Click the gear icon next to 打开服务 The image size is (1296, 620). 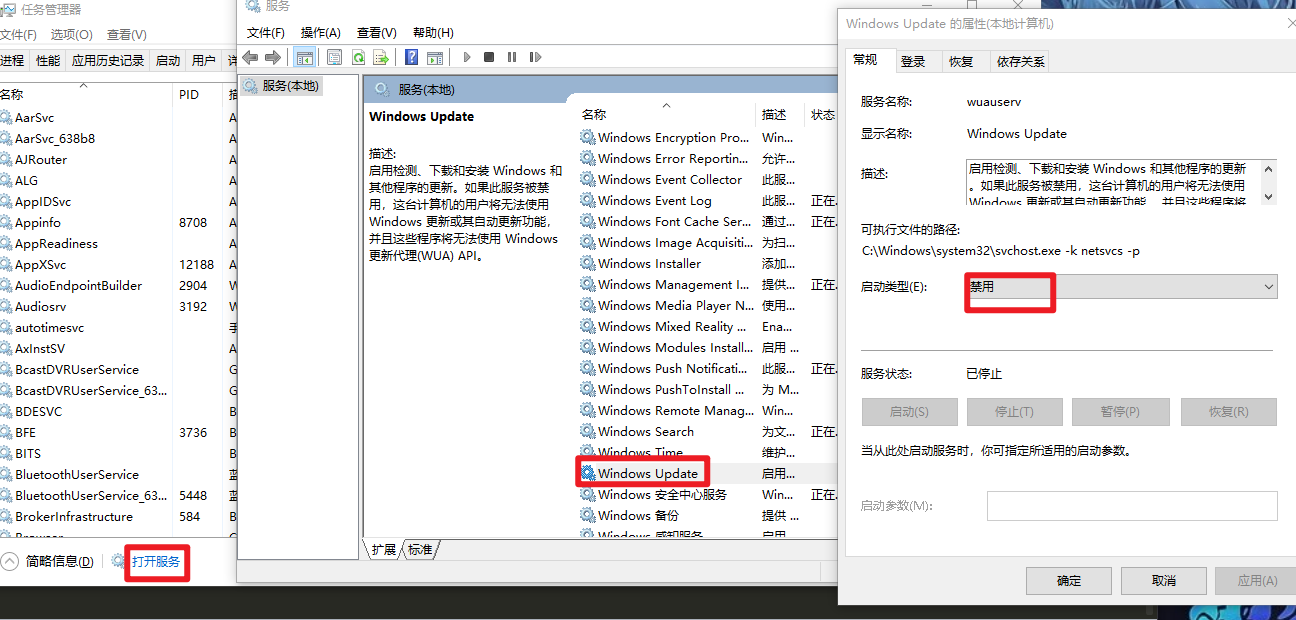click(x=119, y=561)
